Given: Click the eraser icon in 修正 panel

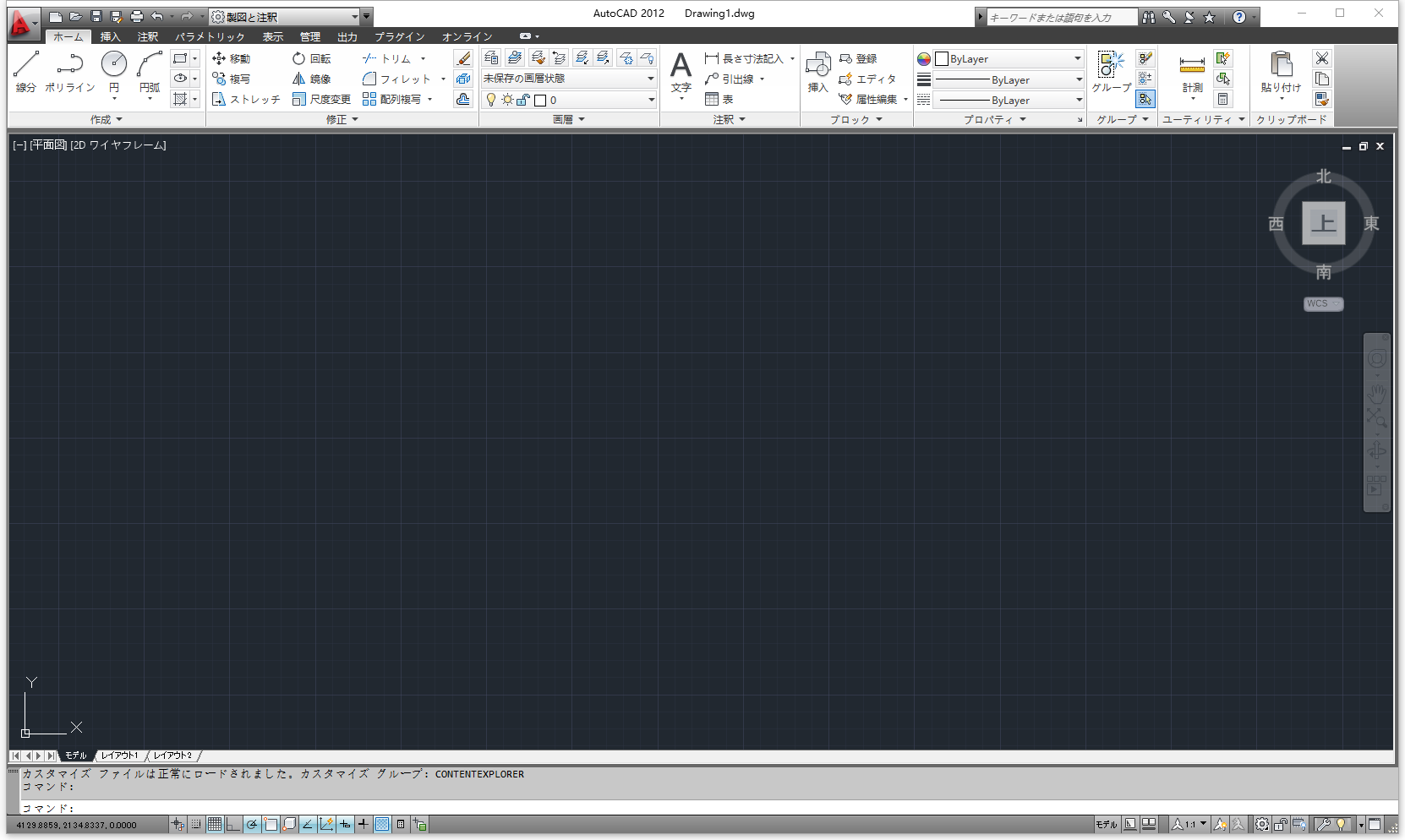Looking at the screenshot, I should click(x=462, y=58).
